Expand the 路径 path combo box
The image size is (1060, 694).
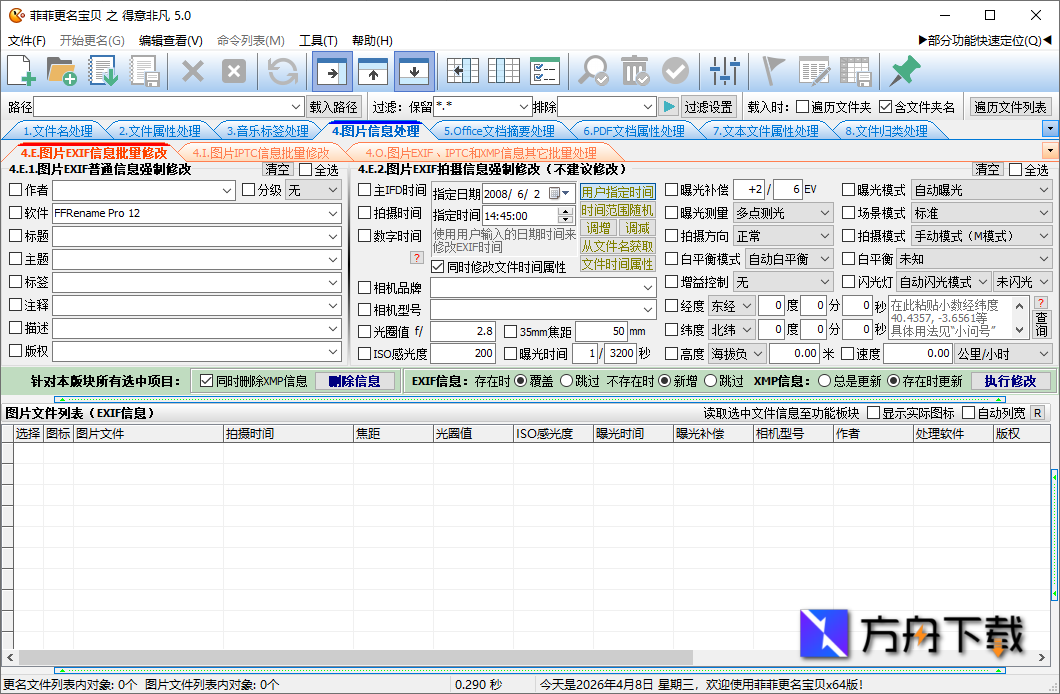pyautogui.click(x=296, y=107)
